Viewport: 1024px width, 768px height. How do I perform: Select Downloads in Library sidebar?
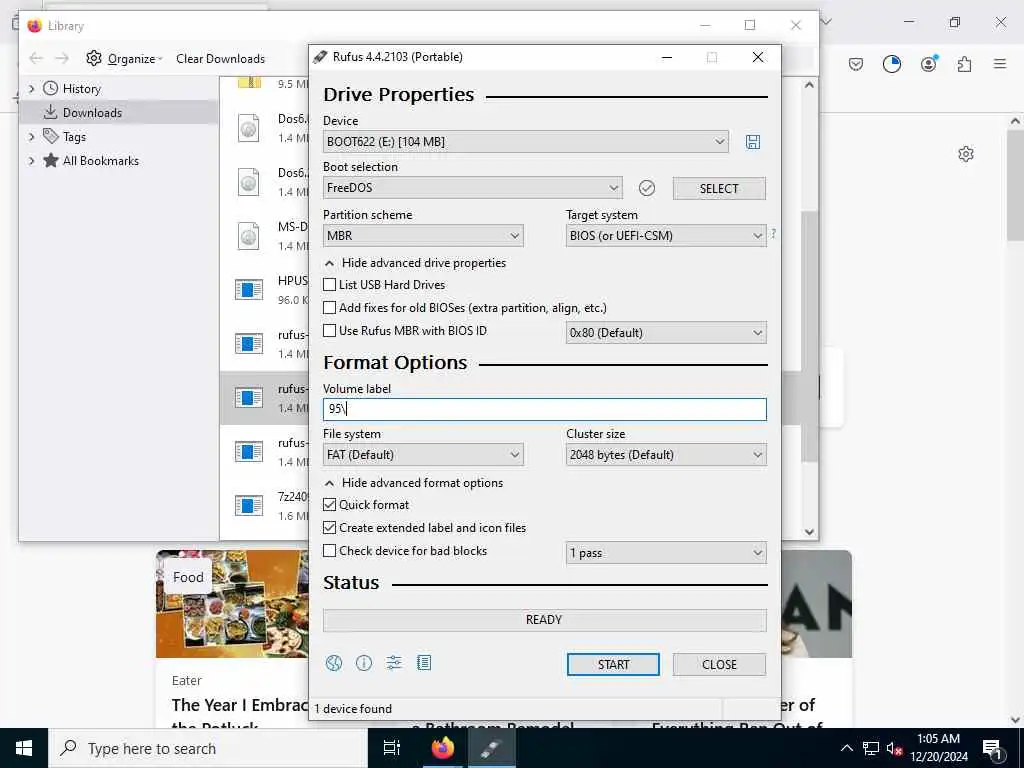point(119,112)
